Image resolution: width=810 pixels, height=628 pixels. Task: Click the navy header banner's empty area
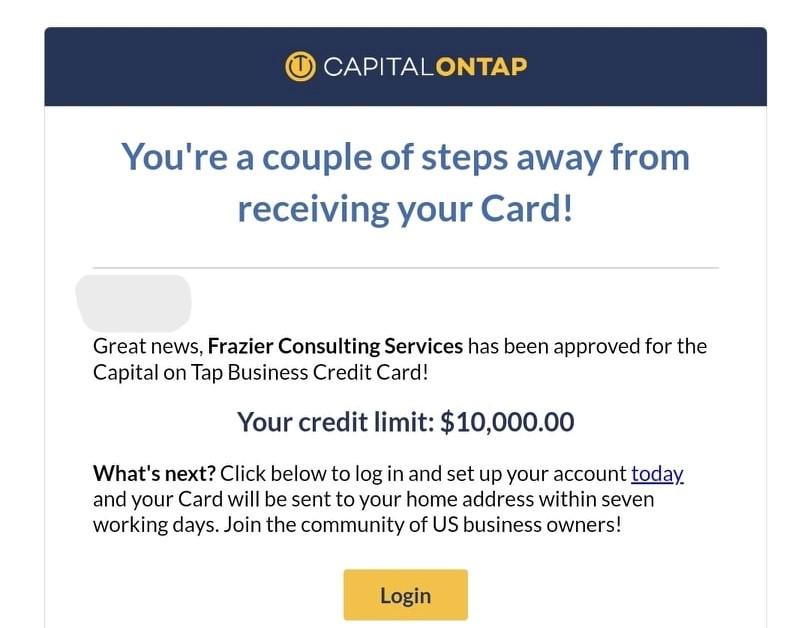150,67
